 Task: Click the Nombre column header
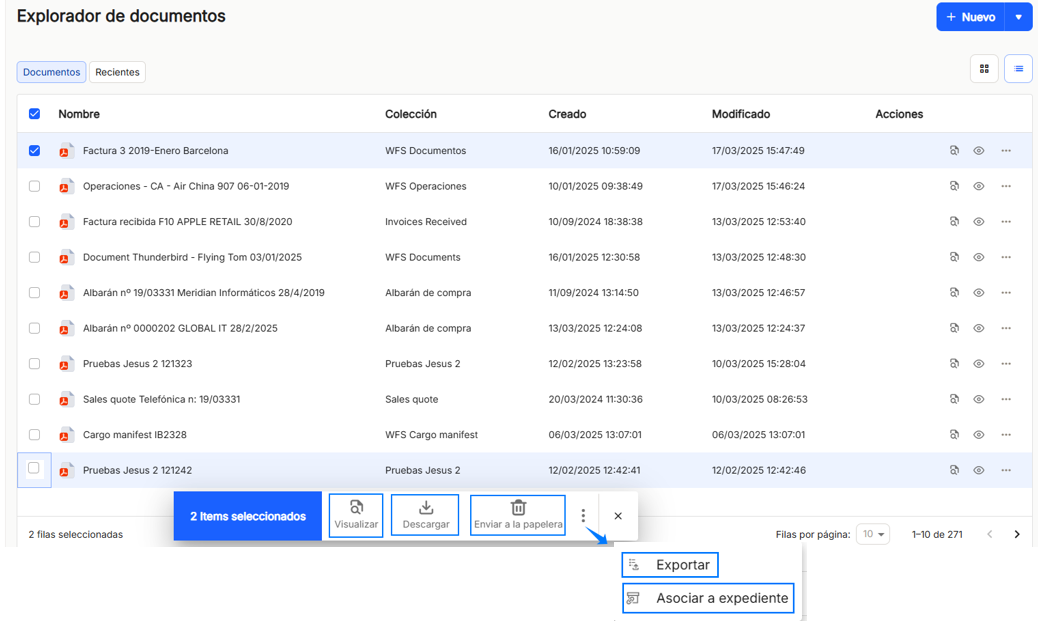click(x=79, y=114)
